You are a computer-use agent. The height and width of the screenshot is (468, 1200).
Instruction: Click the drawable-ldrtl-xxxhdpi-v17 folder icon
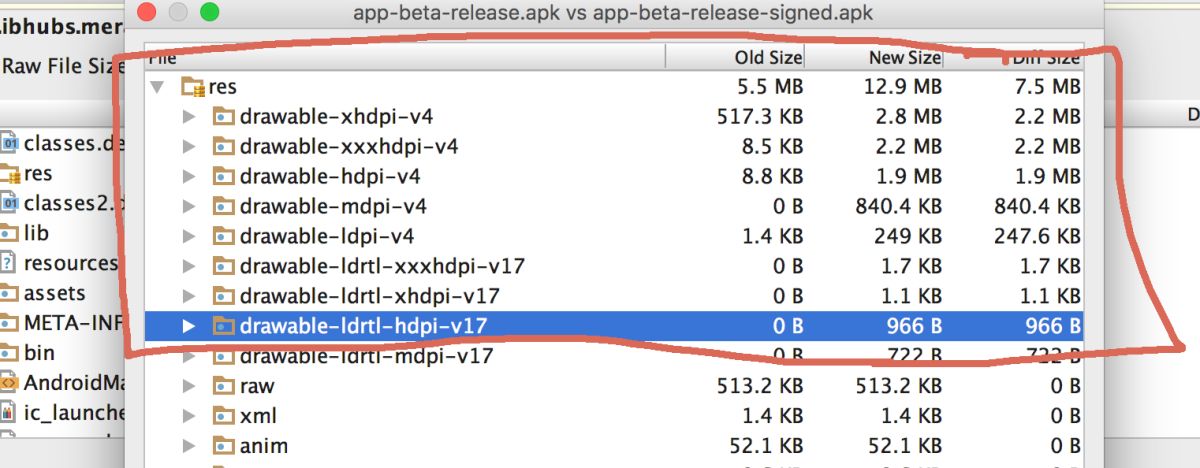click(x=223, y=267)
